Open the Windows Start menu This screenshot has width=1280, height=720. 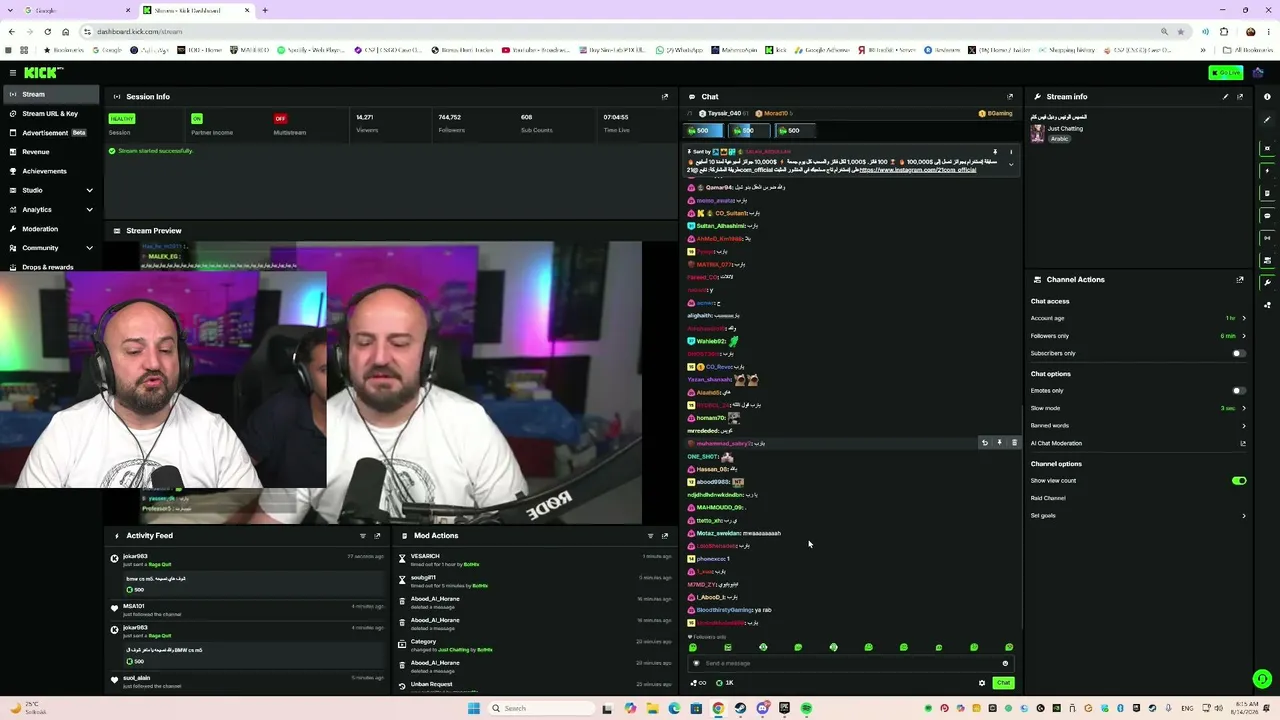point(473,708)
